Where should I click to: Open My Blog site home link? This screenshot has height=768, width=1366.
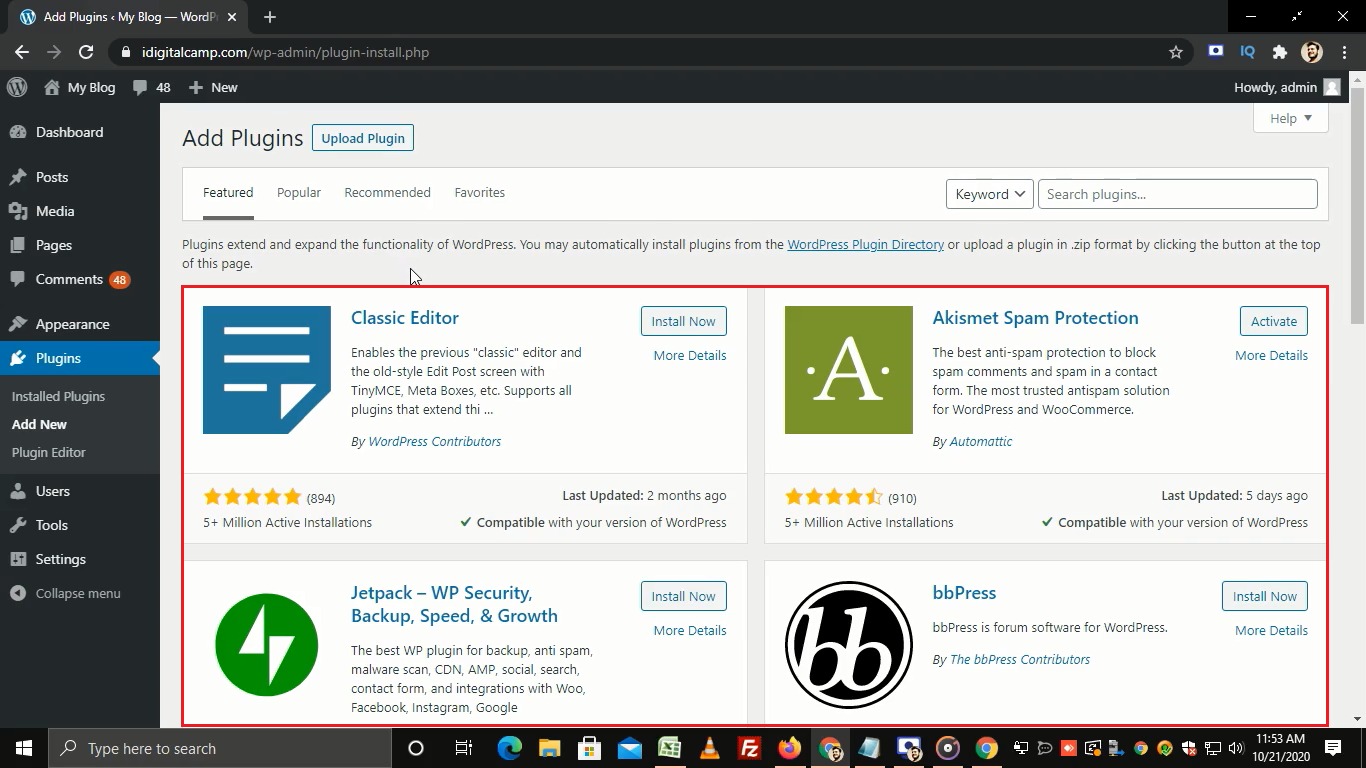tap(80, 87)
